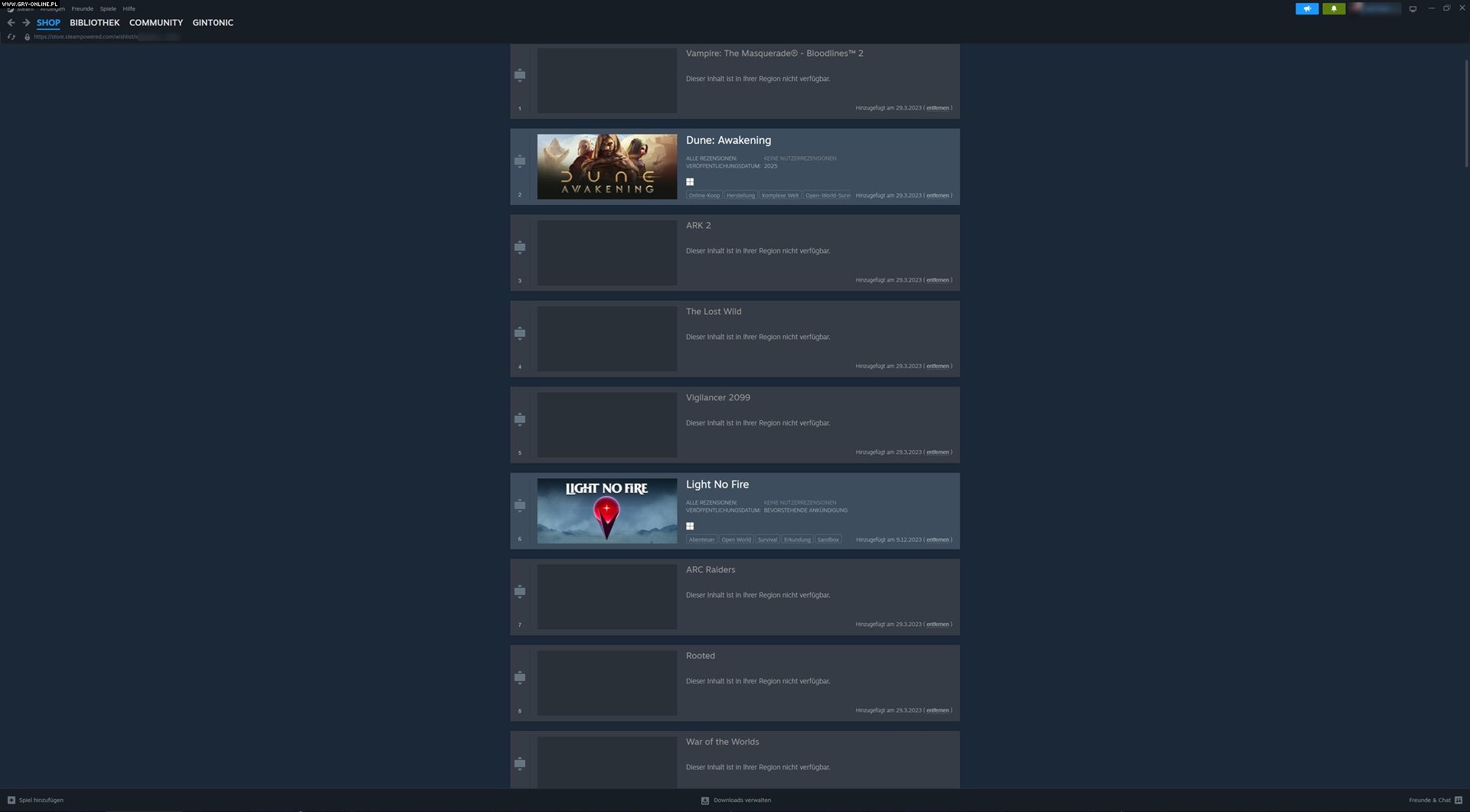Remove ARK 2 via entfernen link
The image size is (1470, 812).
pos(937,280)
